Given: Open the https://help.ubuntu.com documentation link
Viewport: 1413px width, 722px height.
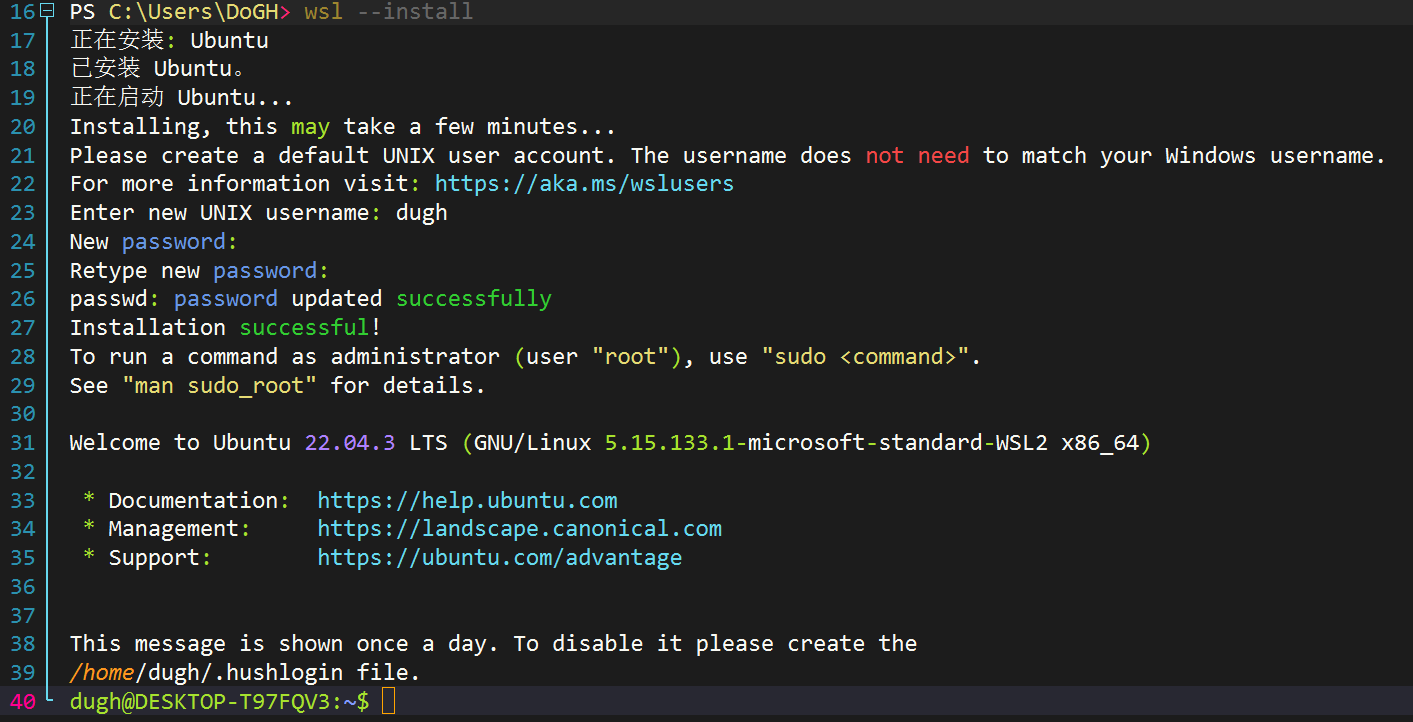Looking at the screenshot, I should [467, 500].
